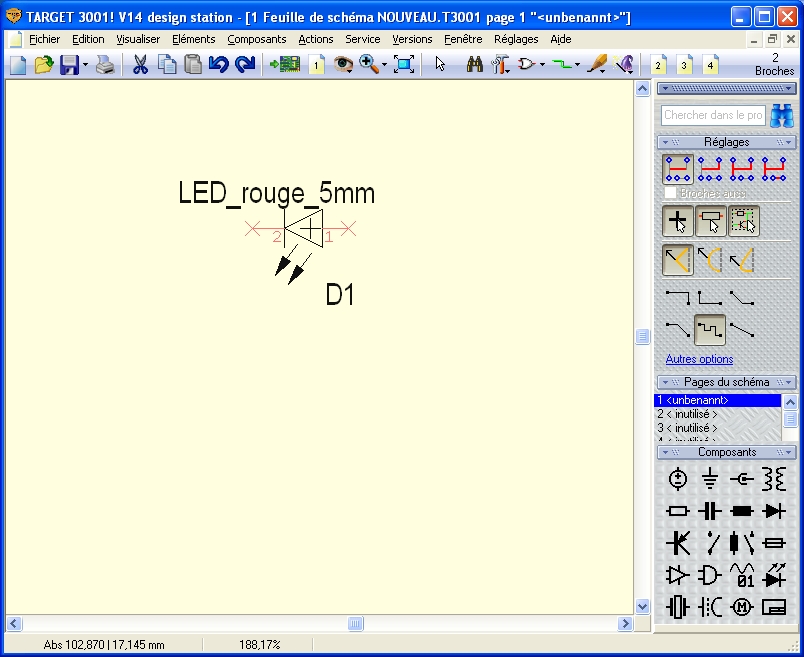Open the Réglages menu in menu bar
The image size is (804, 657).
[x=516, y=39]
